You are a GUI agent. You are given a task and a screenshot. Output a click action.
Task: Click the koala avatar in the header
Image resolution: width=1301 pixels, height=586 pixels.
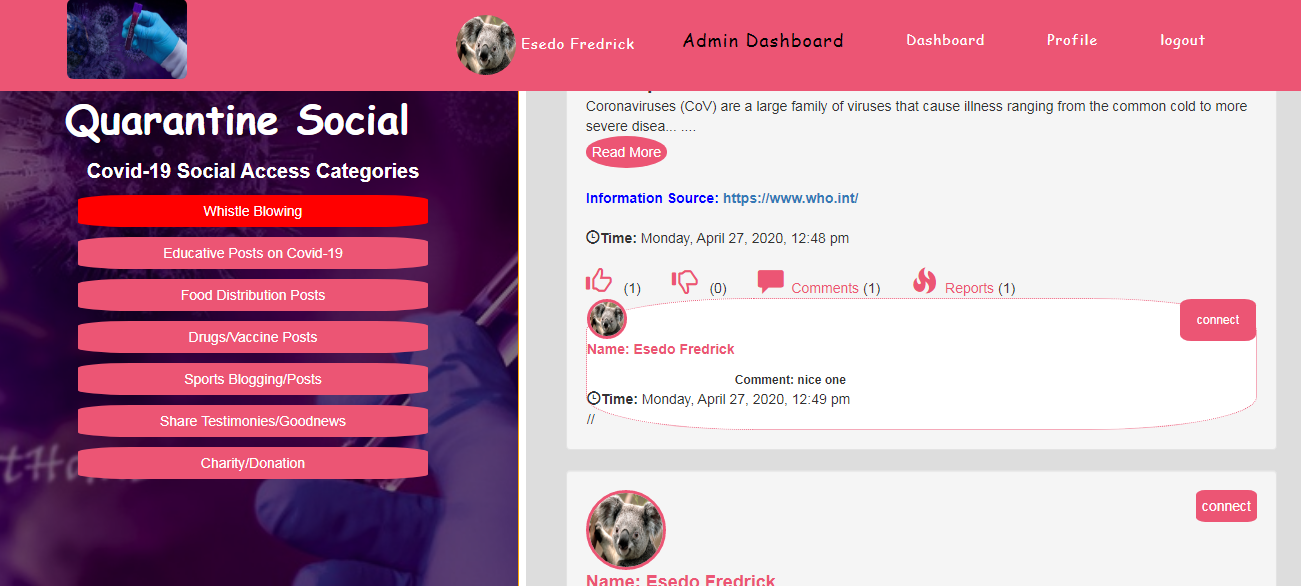486,45
